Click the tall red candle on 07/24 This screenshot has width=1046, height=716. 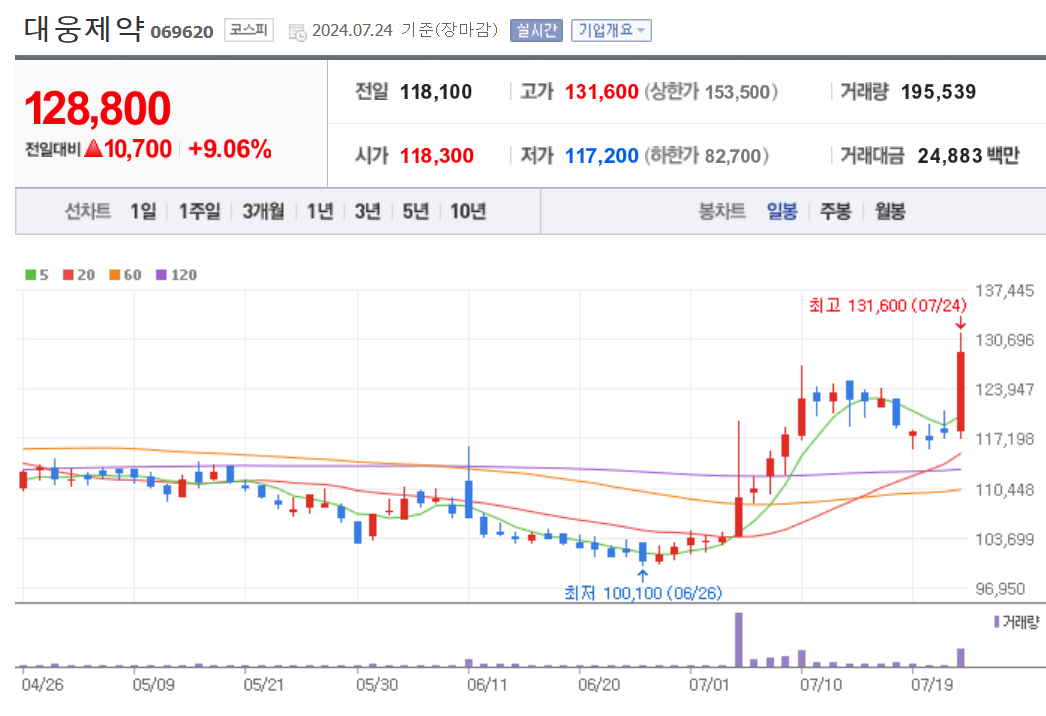(961, 392)
